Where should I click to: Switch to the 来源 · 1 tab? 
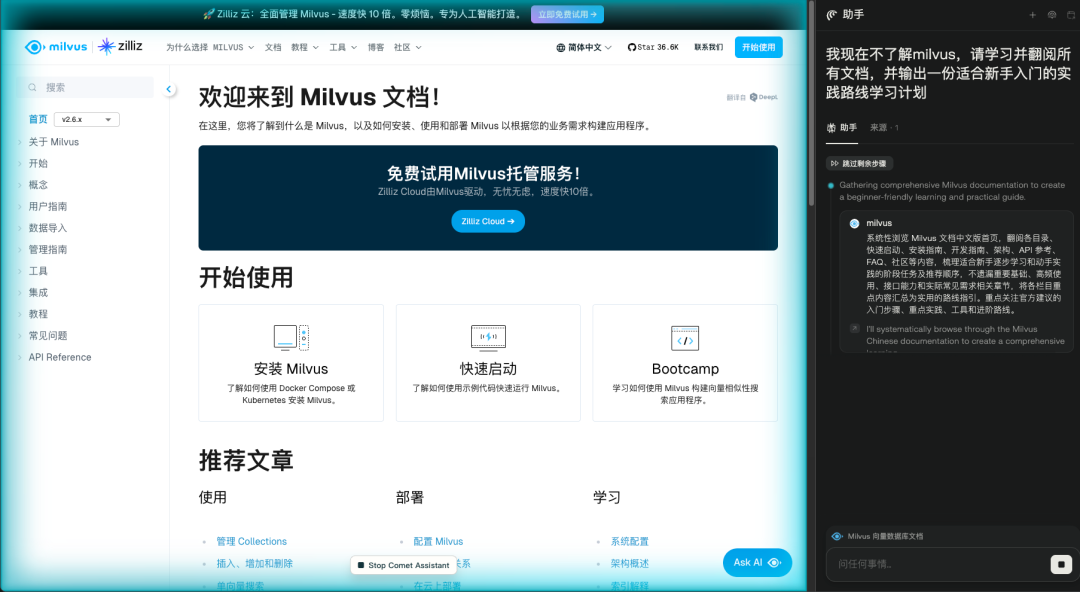click(884, 127)
